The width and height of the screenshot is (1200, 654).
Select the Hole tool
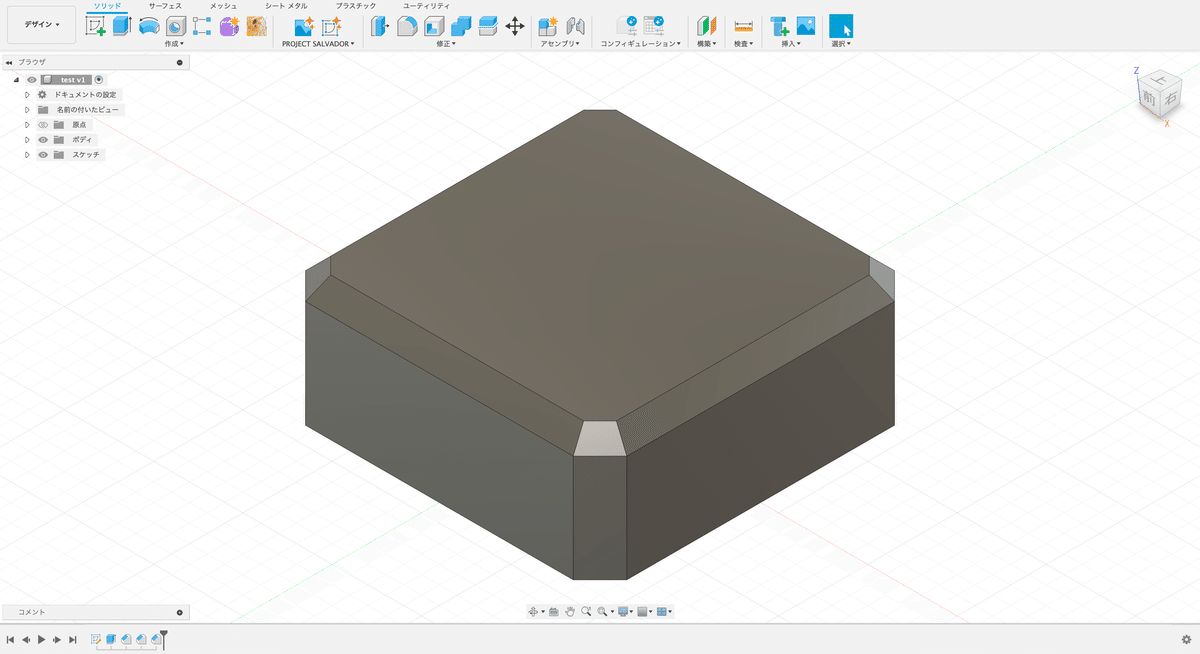pos(176,26)
